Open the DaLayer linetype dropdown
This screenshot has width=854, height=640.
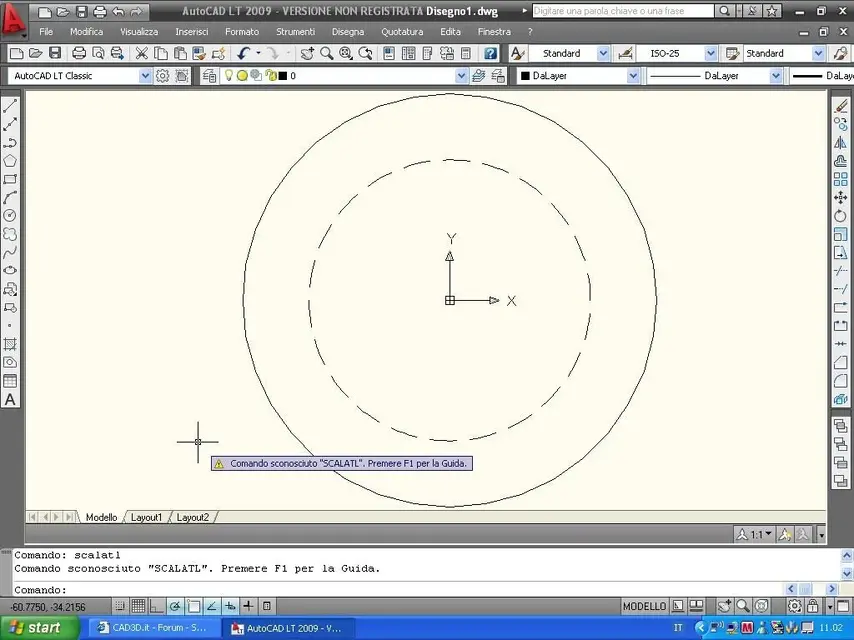point(776,76)
